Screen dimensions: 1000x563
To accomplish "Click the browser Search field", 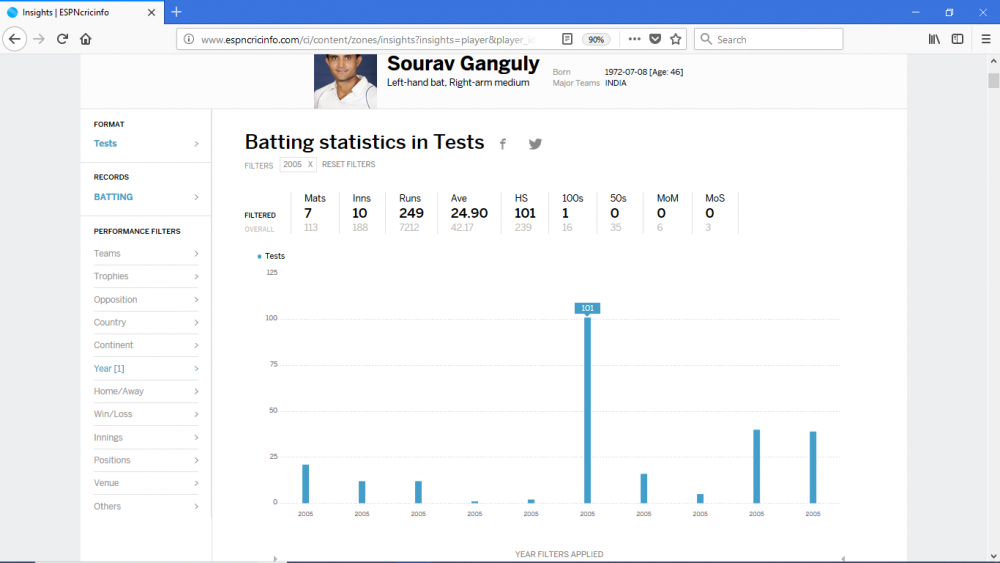I will 768,39.
